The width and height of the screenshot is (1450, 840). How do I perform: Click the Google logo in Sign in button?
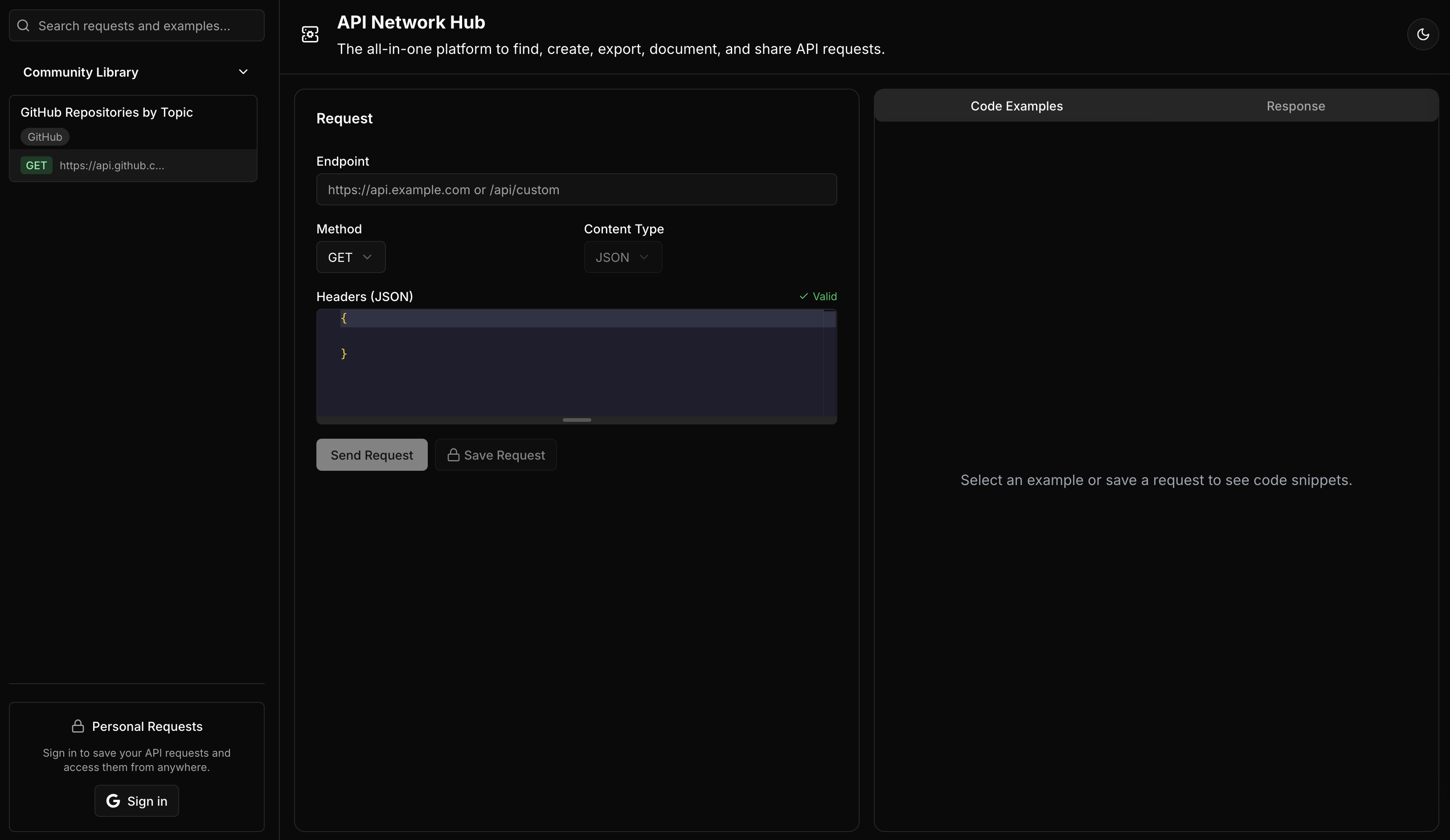click(x=113, y=801)
